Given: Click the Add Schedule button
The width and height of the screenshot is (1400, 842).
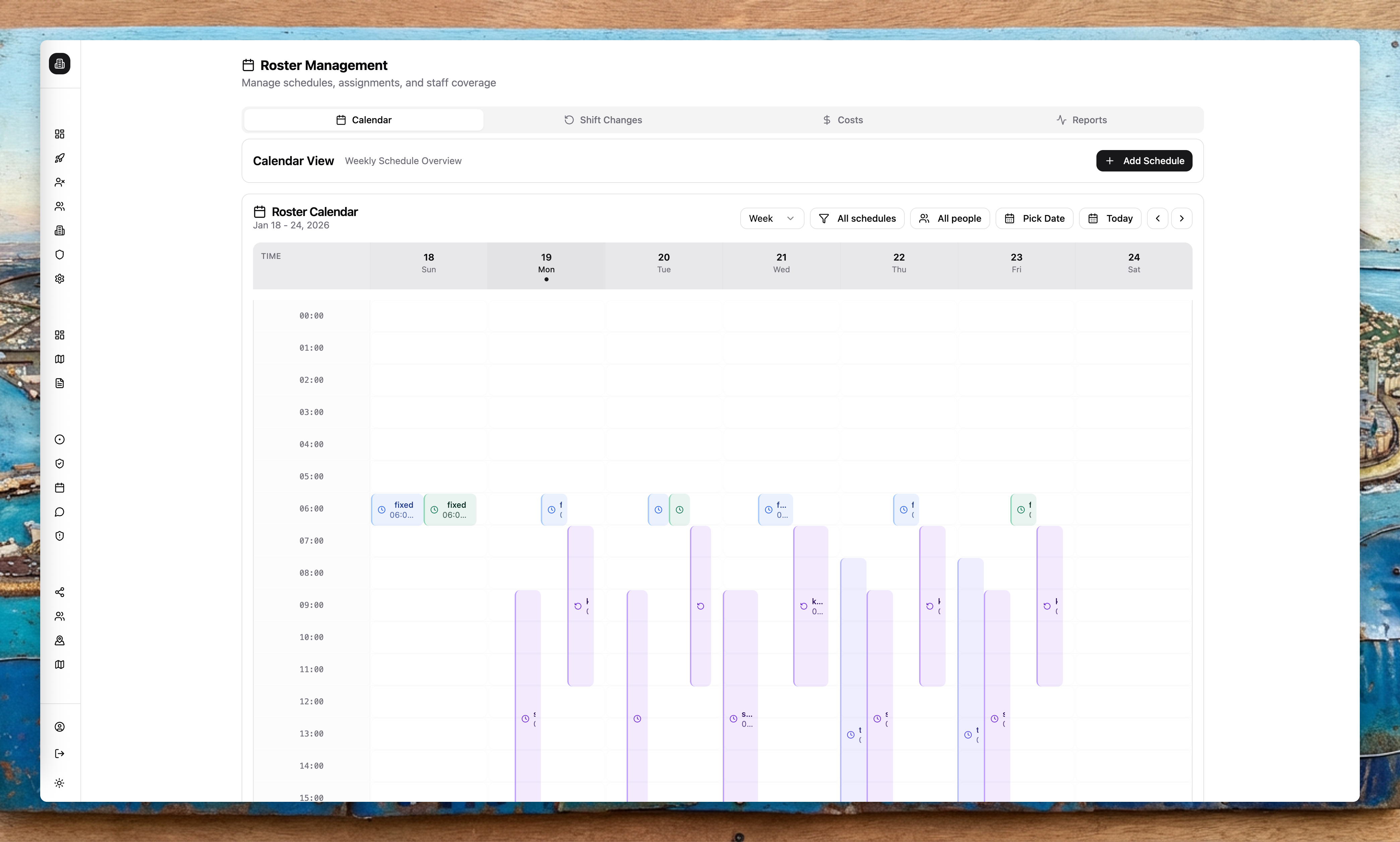Looking at the screenshot, I should click(x=1144, y=160).
